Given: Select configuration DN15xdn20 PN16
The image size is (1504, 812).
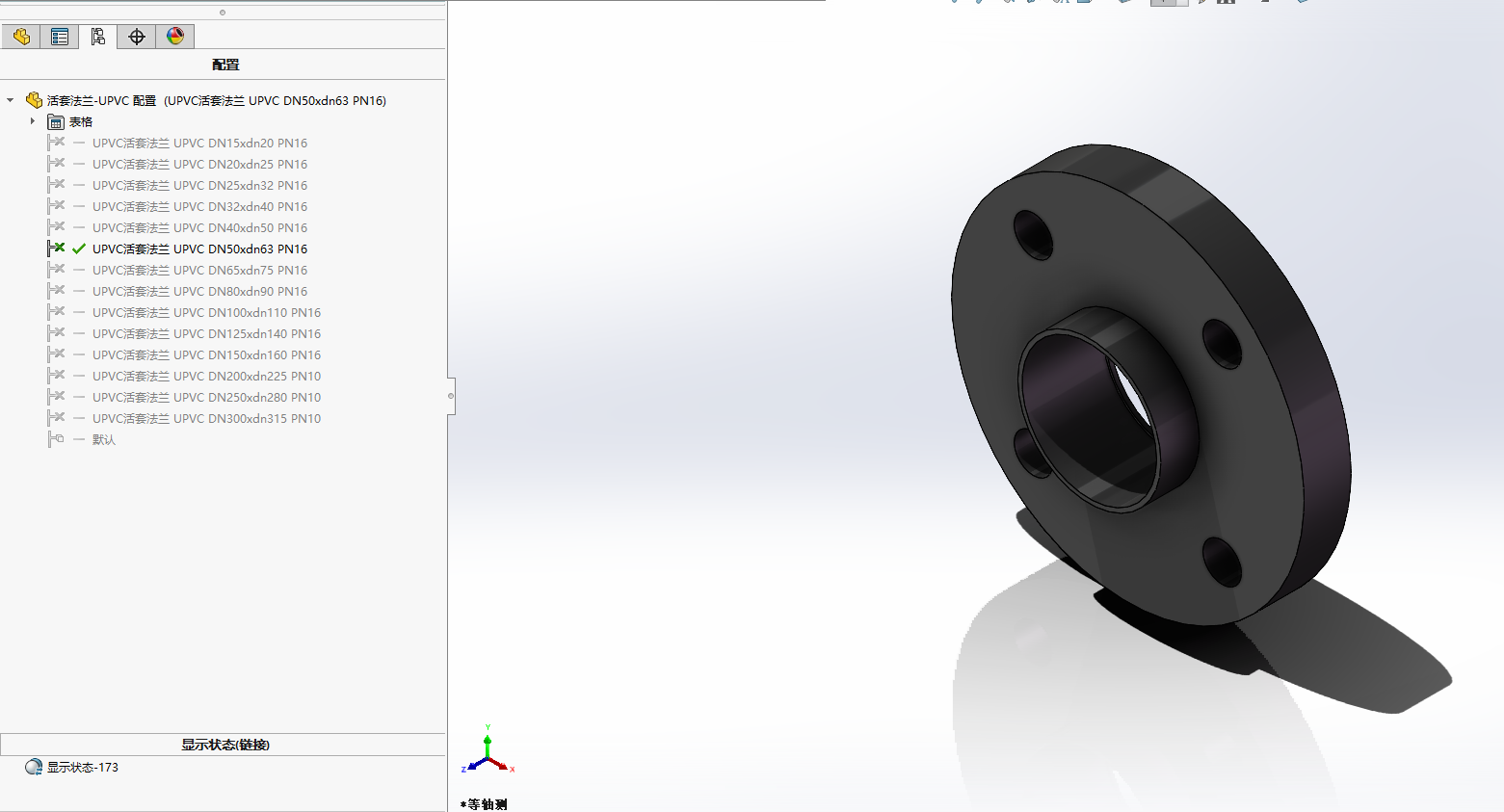Looking at the screenshot, I should [x=199, y=143].
